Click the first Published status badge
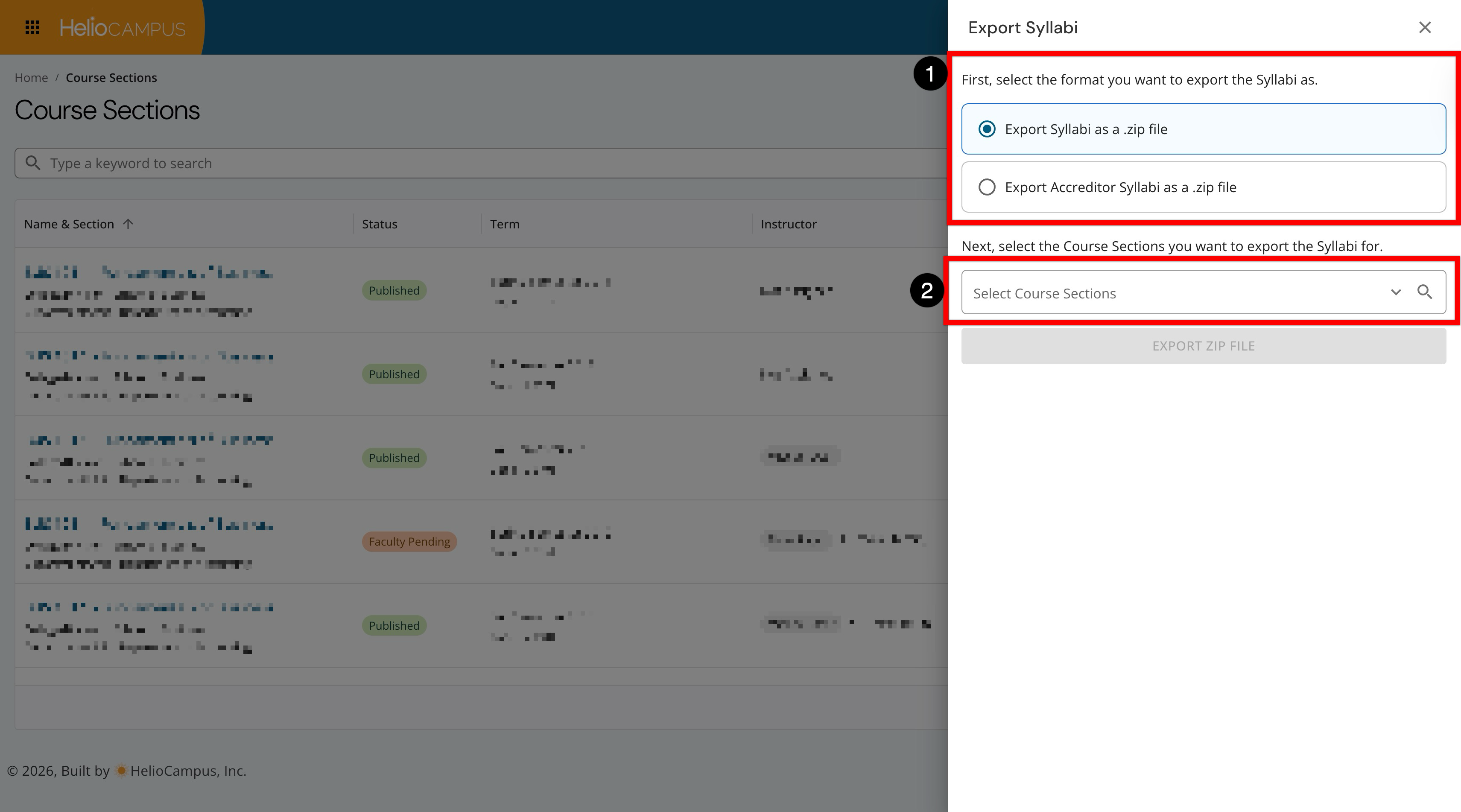 pos(394,290)
